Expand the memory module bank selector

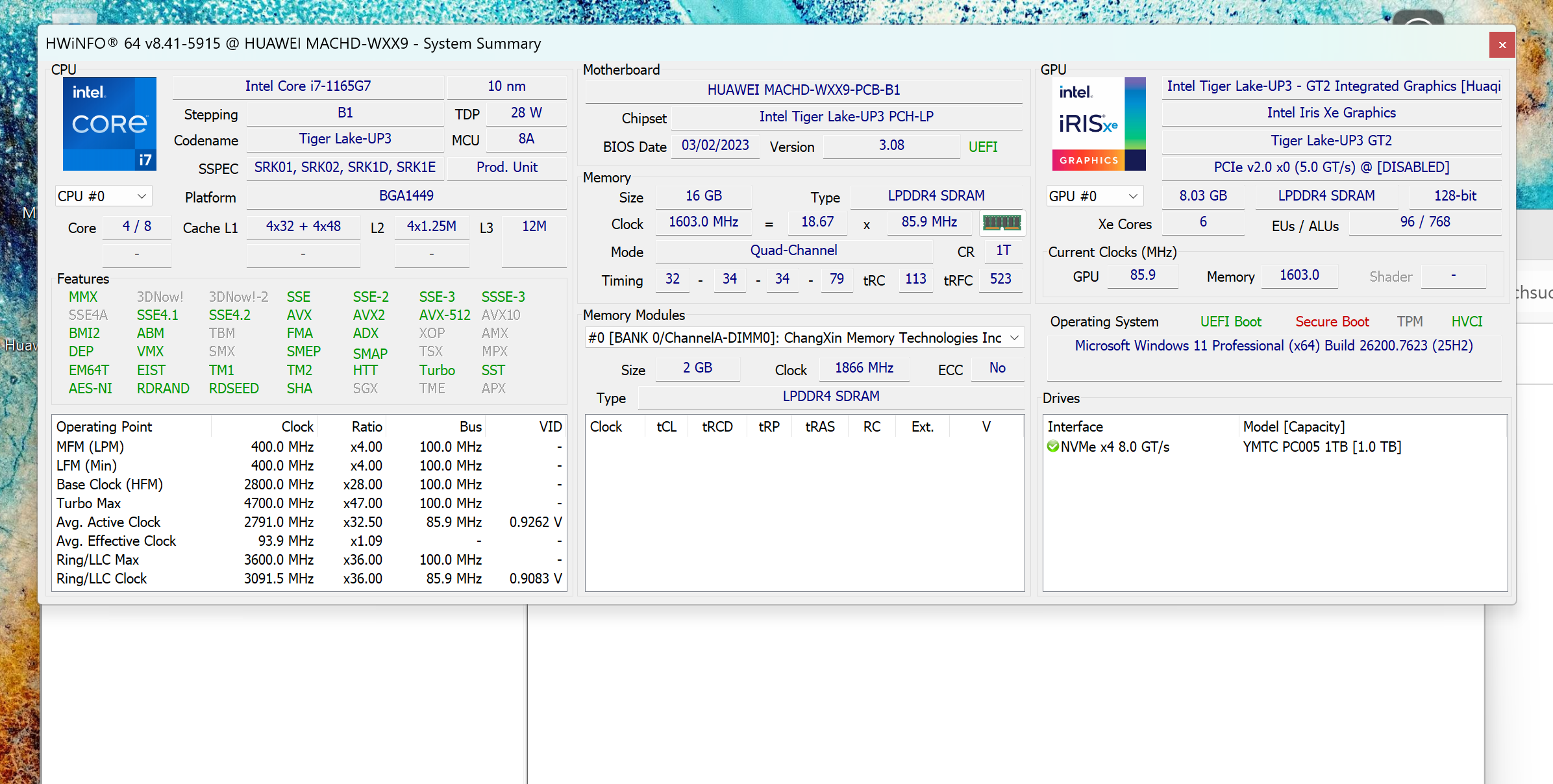tap(804, 337)
